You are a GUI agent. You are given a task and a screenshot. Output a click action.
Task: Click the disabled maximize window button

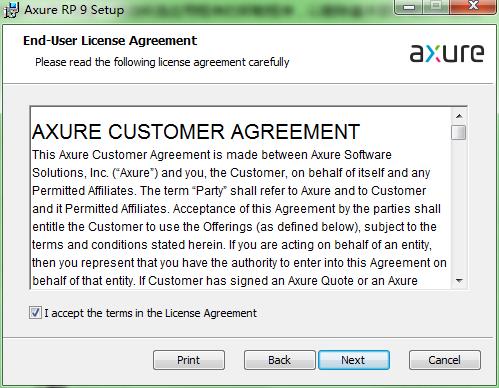coord(436,7)
